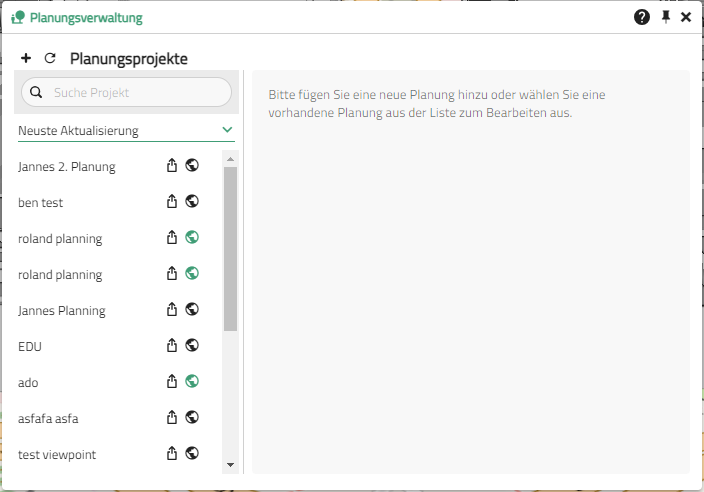Click share icon for ben test
This screenshot has height=492, width=704.
pyautogui.click(x=172, y=202)
